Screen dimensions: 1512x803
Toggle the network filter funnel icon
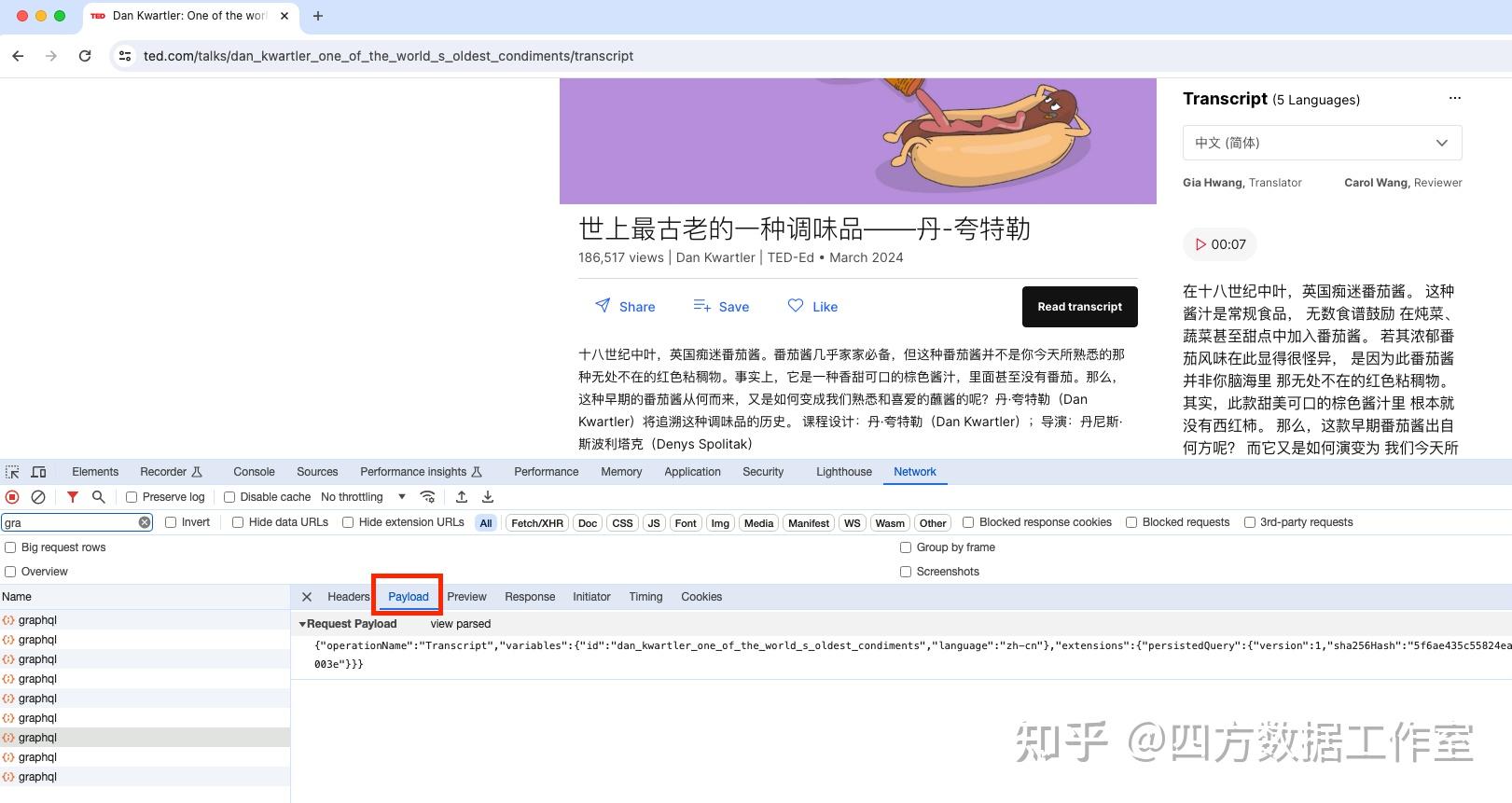[x=72, y=497]
